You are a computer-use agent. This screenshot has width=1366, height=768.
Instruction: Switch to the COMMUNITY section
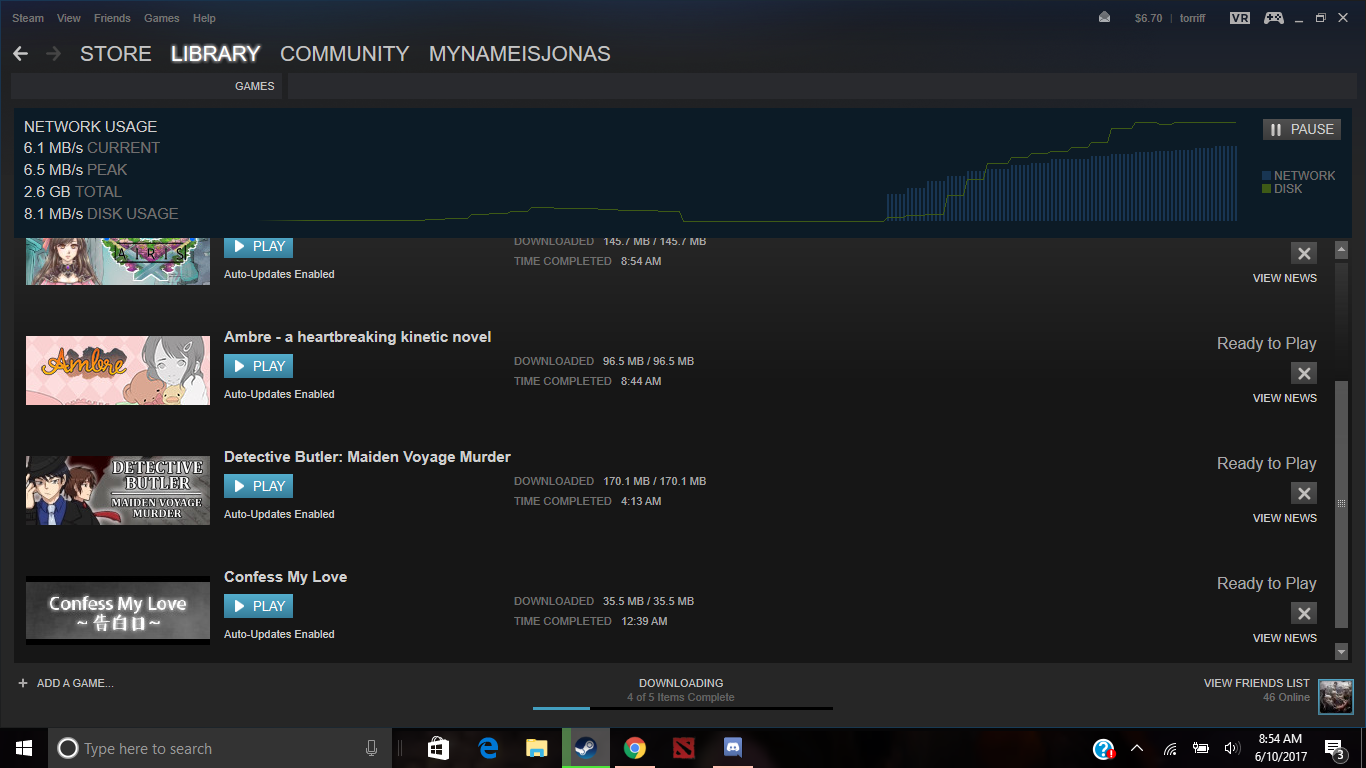coord(345,54)
